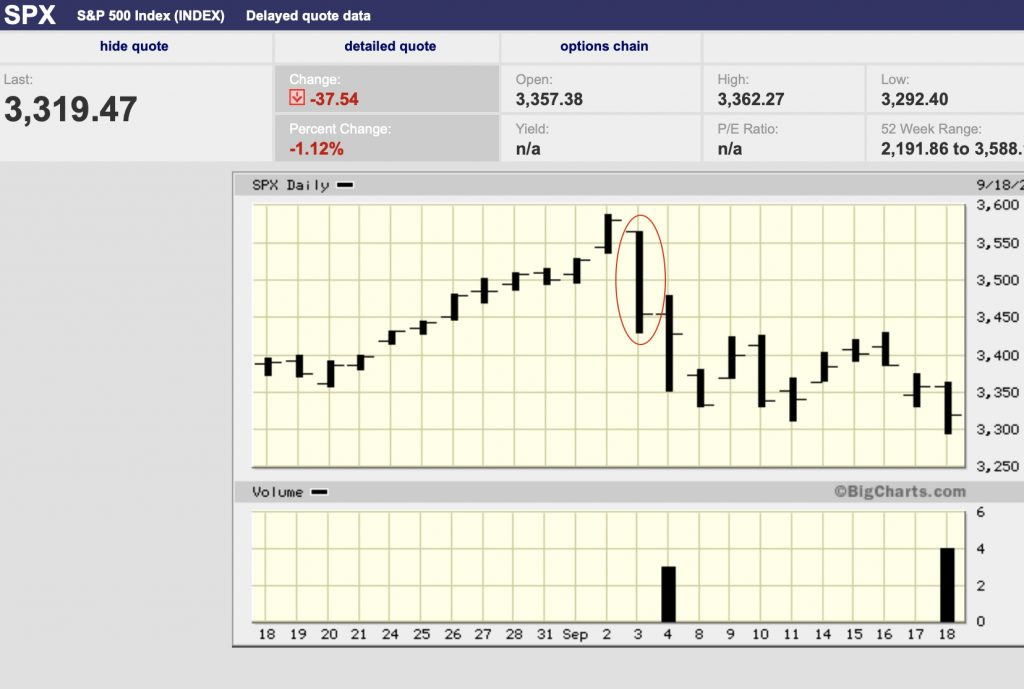Click the Sep 3 price bar

click(640, 282)
